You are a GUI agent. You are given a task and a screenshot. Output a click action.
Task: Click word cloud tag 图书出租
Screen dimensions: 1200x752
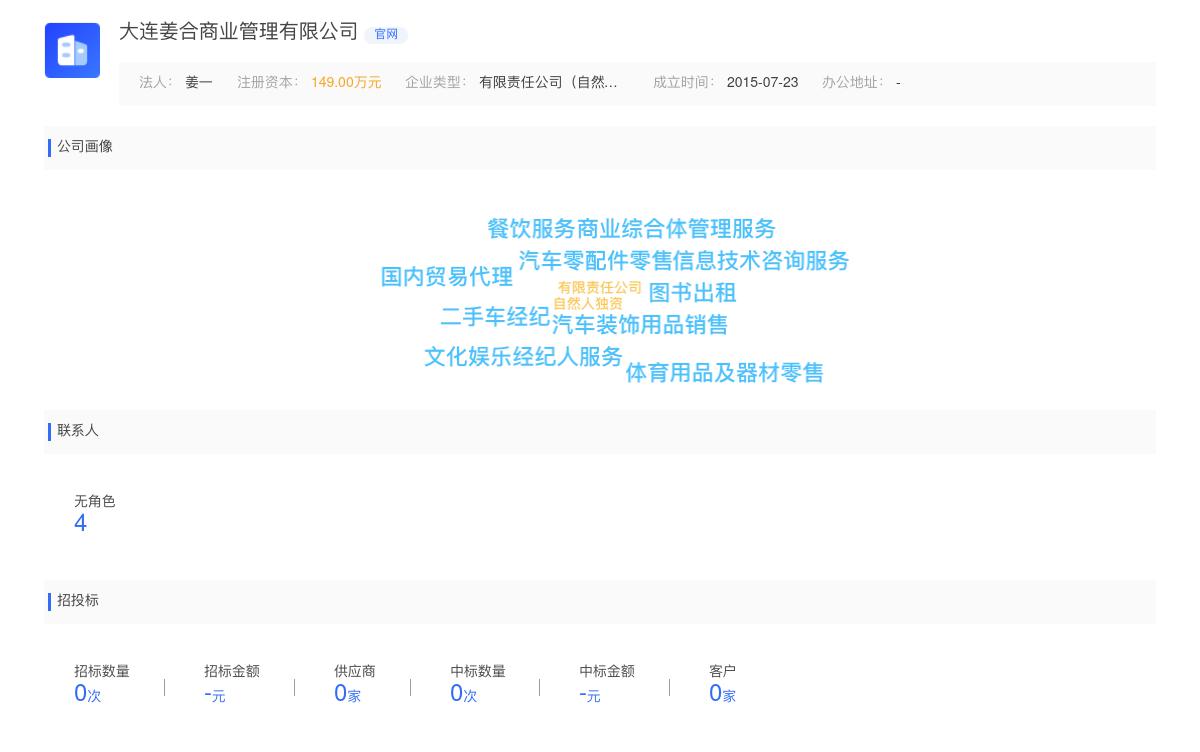point(693,293)
